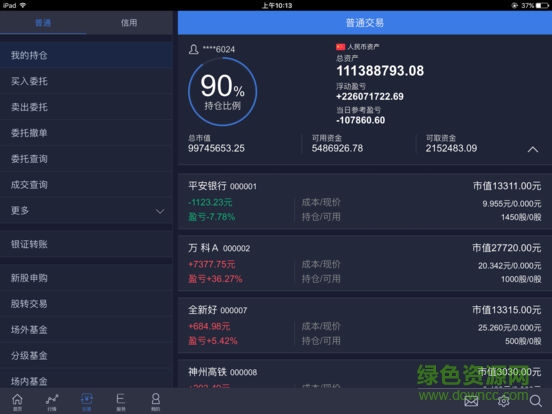Click 盈亏+36.27% in 万科A row
This screenshot has width=552, height=414.
(215, 279)
